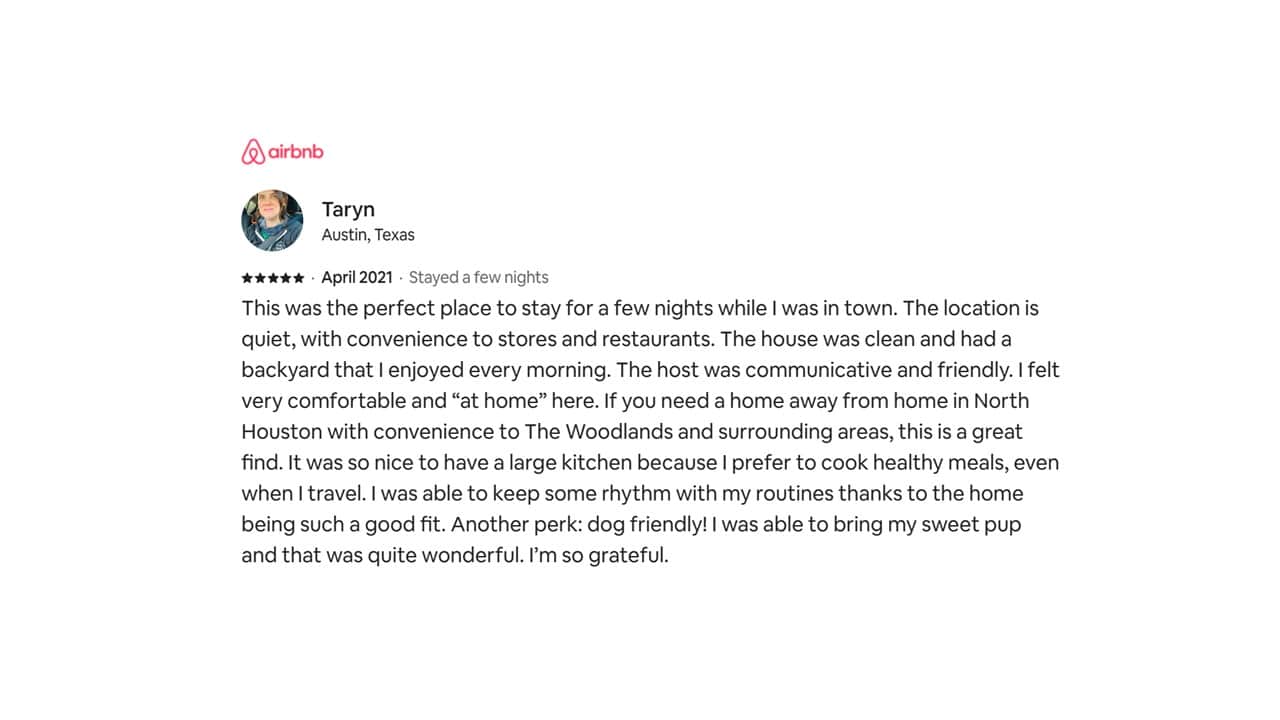Viewport: 1280px width, 720px height.
Task: Click the pink airbnb wordmark text
Action: (296, 152)
